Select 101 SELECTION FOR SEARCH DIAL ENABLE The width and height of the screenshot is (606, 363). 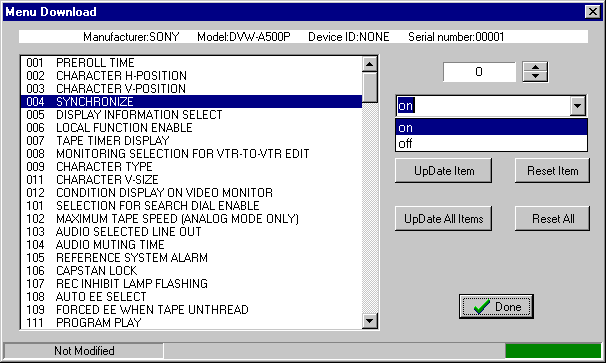tap(191, 205)
